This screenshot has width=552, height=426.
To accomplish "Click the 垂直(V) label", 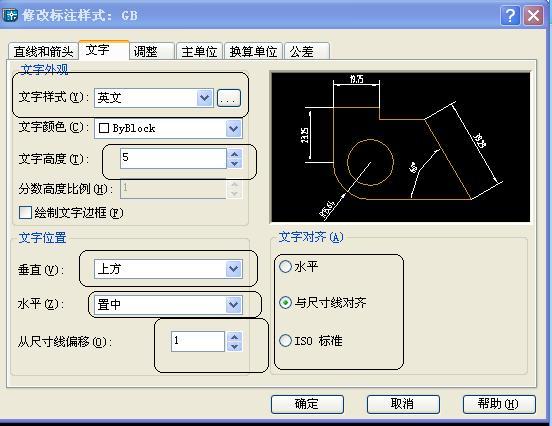I will coord(40,270).
